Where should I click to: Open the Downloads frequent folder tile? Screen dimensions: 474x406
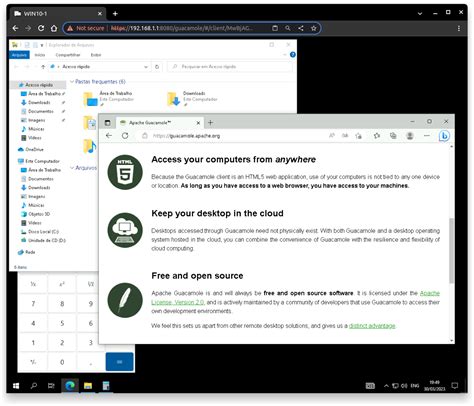click(x=192, y=98)
